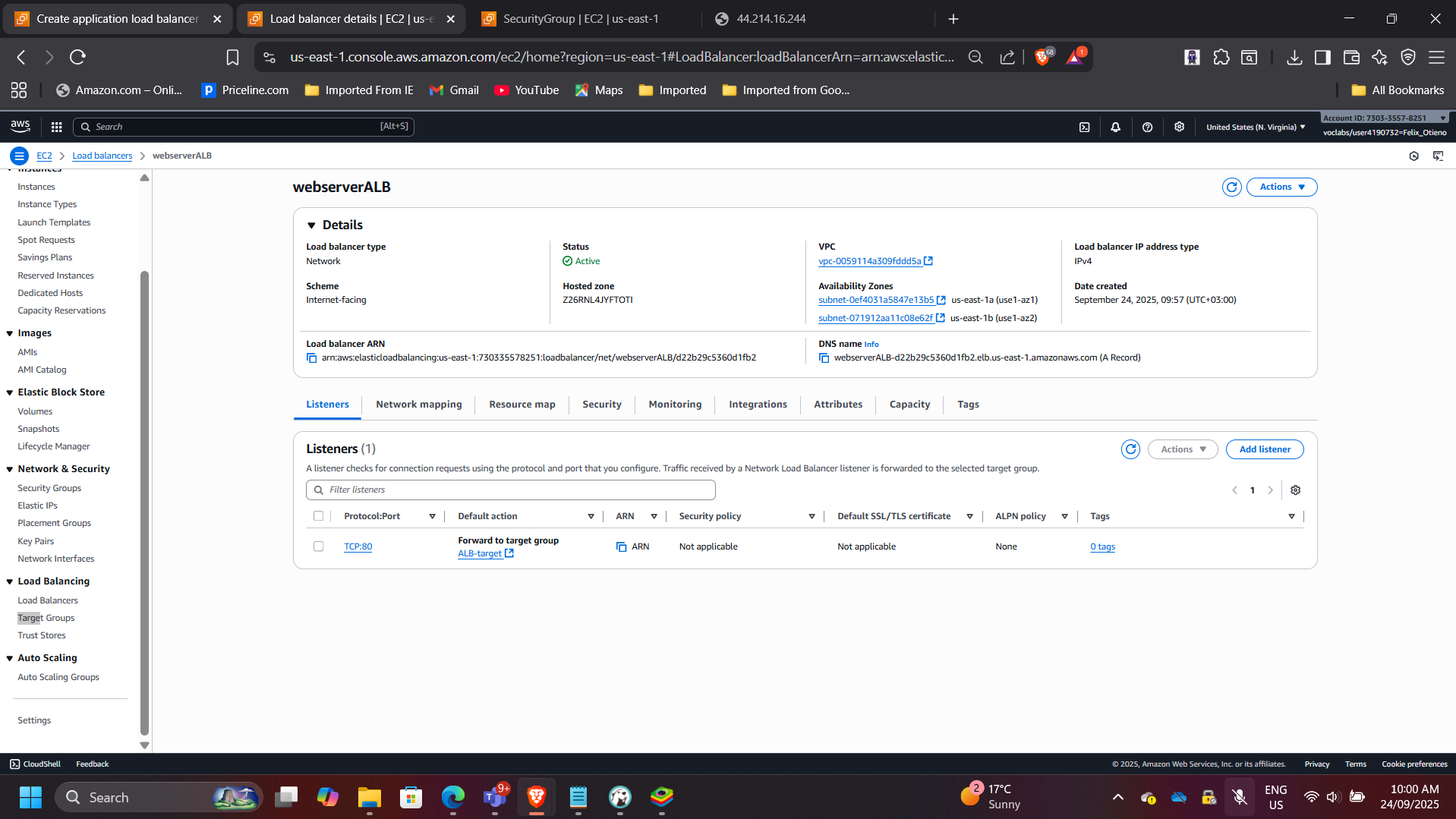The height and width of the screenshot is (819, 1456).
Task: Open the Monitoring tab
Action: pos(674,405)
